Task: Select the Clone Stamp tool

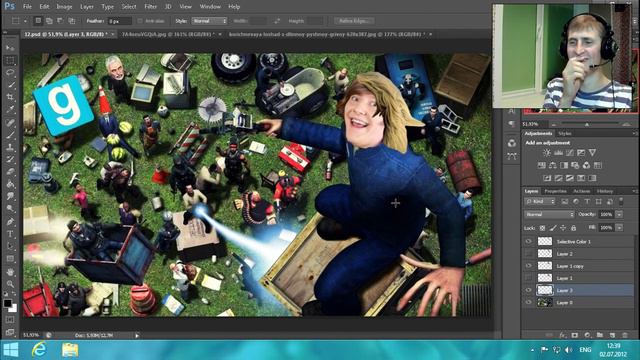Action: pos(10,147)
